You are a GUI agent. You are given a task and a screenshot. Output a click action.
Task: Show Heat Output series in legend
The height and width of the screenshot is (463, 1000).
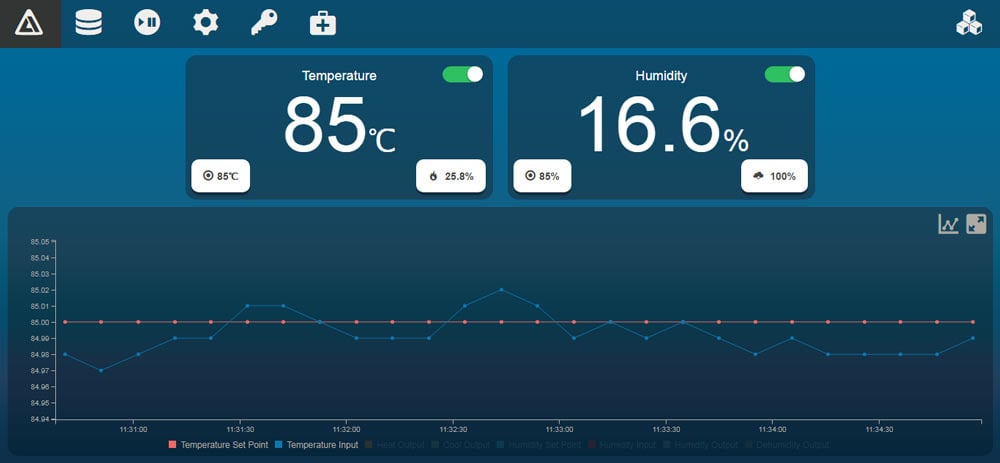pos(400,444)
